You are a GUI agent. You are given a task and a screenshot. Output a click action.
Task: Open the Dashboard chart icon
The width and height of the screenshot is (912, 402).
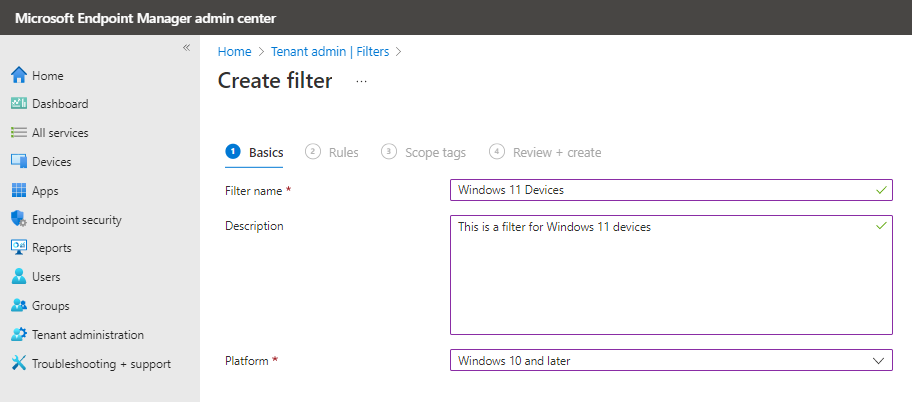pos(19,104)
